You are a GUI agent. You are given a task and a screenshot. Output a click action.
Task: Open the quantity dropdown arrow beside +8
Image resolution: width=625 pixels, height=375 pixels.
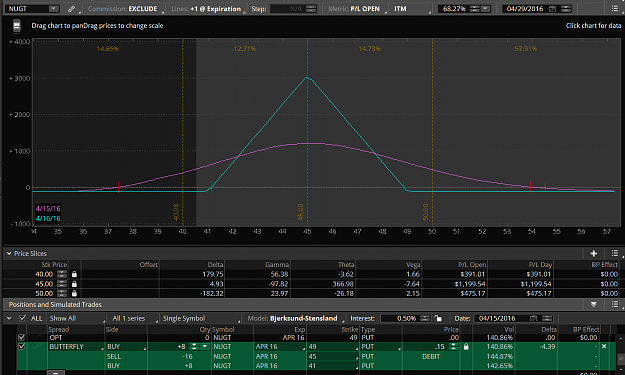click(205, 347)
